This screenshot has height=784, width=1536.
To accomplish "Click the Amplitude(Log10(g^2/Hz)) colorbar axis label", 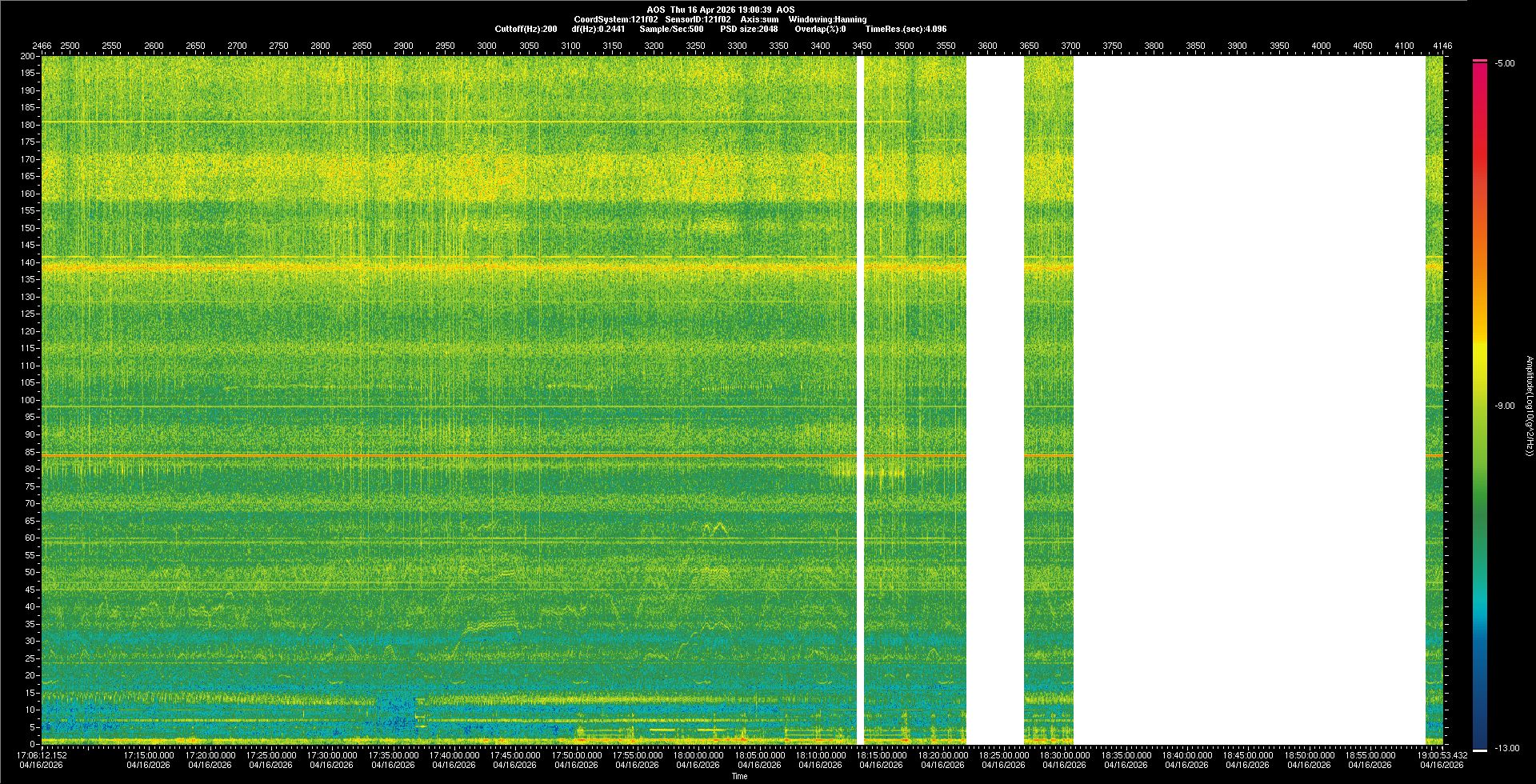I will 1529,406.
